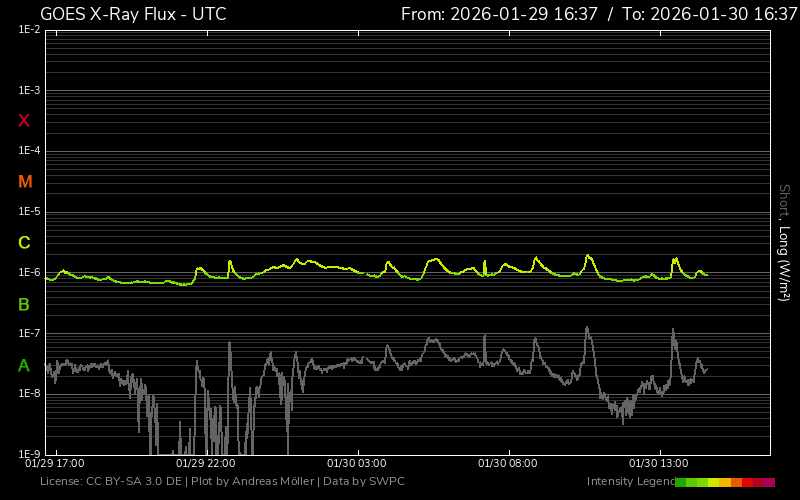Click the 01/30 08:00 time axis label
Viewport: 800px width, 500px height.
tap(507, 463)
